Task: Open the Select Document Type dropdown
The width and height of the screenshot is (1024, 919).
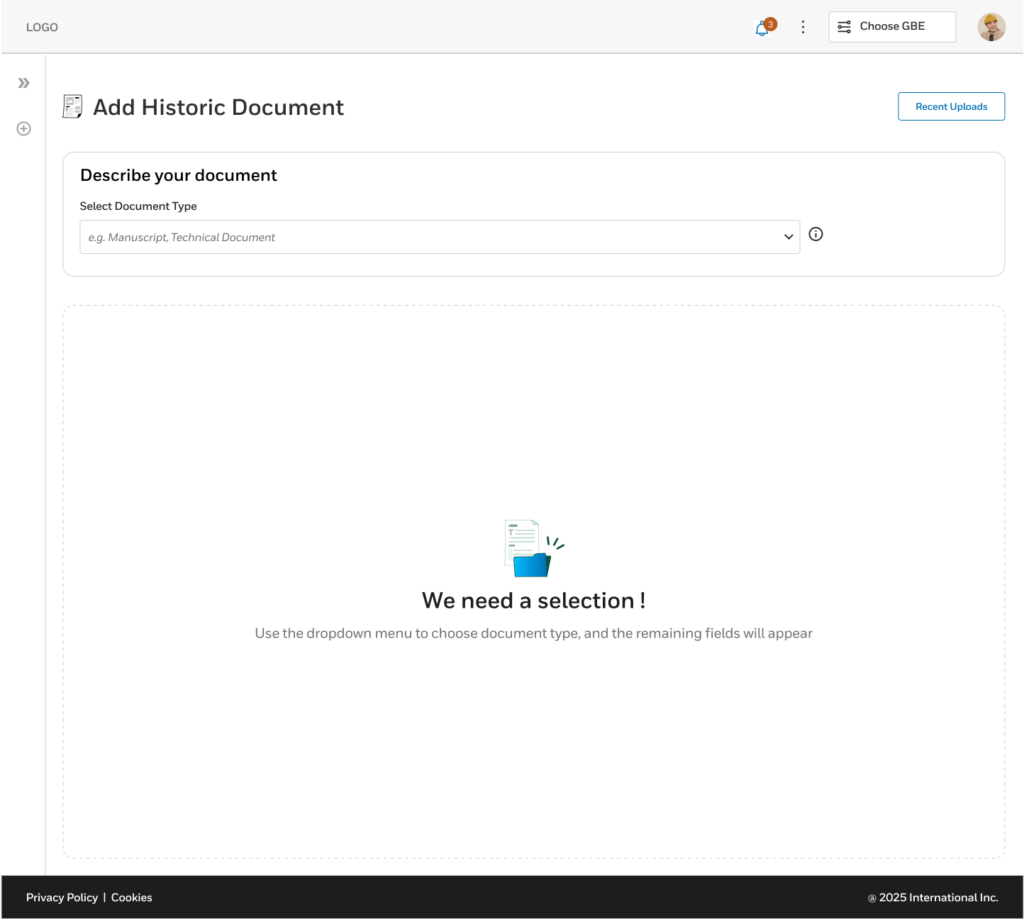Action: pyautogui.click(x=440, y=237)
